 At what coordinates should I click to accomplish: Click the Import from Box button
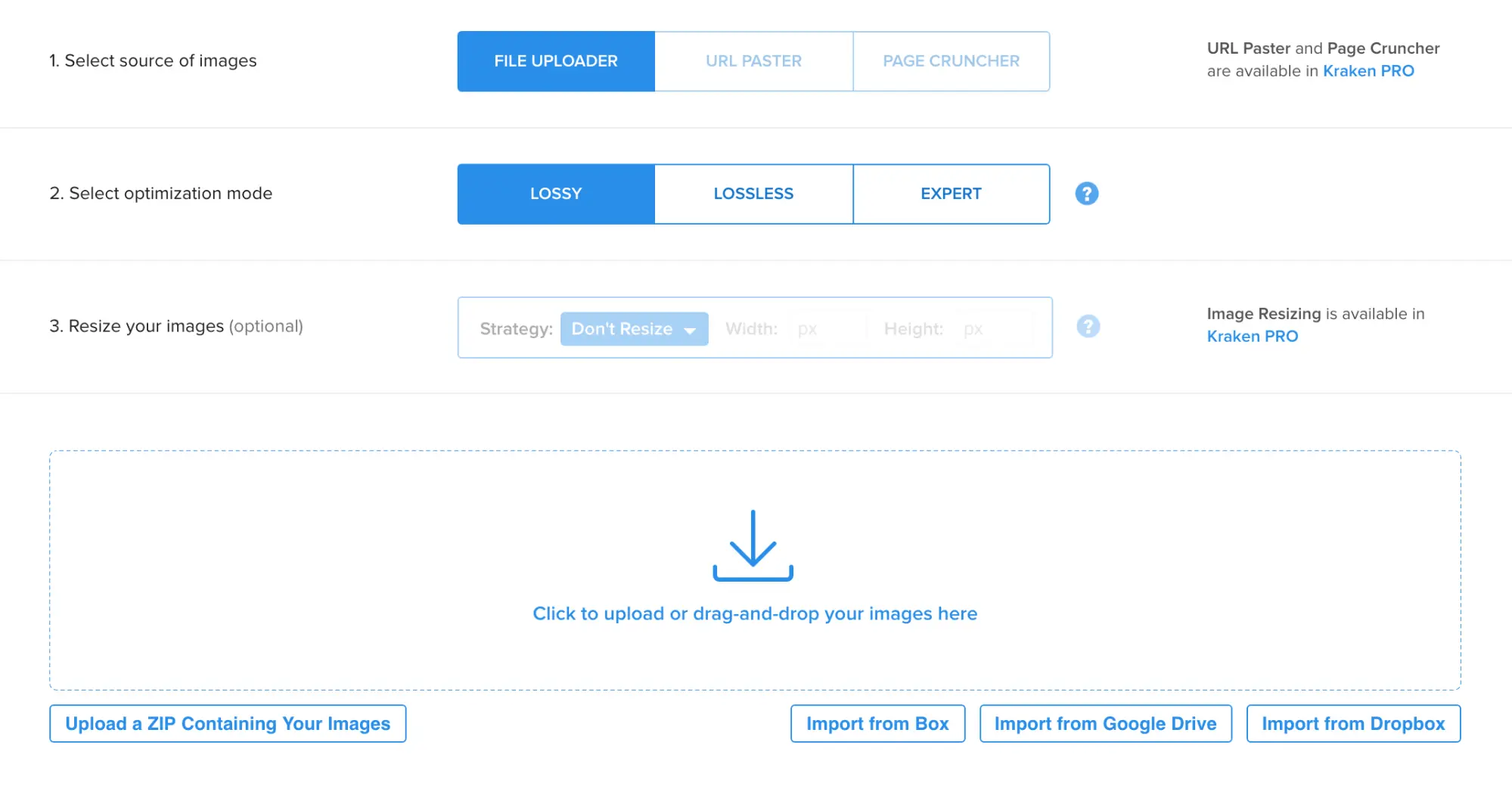coord(877,724)
